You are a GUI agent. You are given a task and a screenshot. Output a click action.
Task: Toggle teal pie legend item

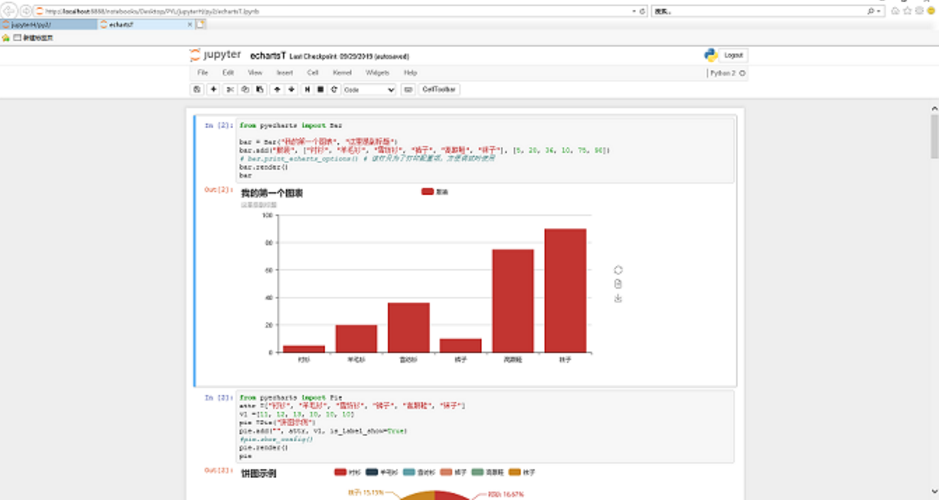point(419,472)
